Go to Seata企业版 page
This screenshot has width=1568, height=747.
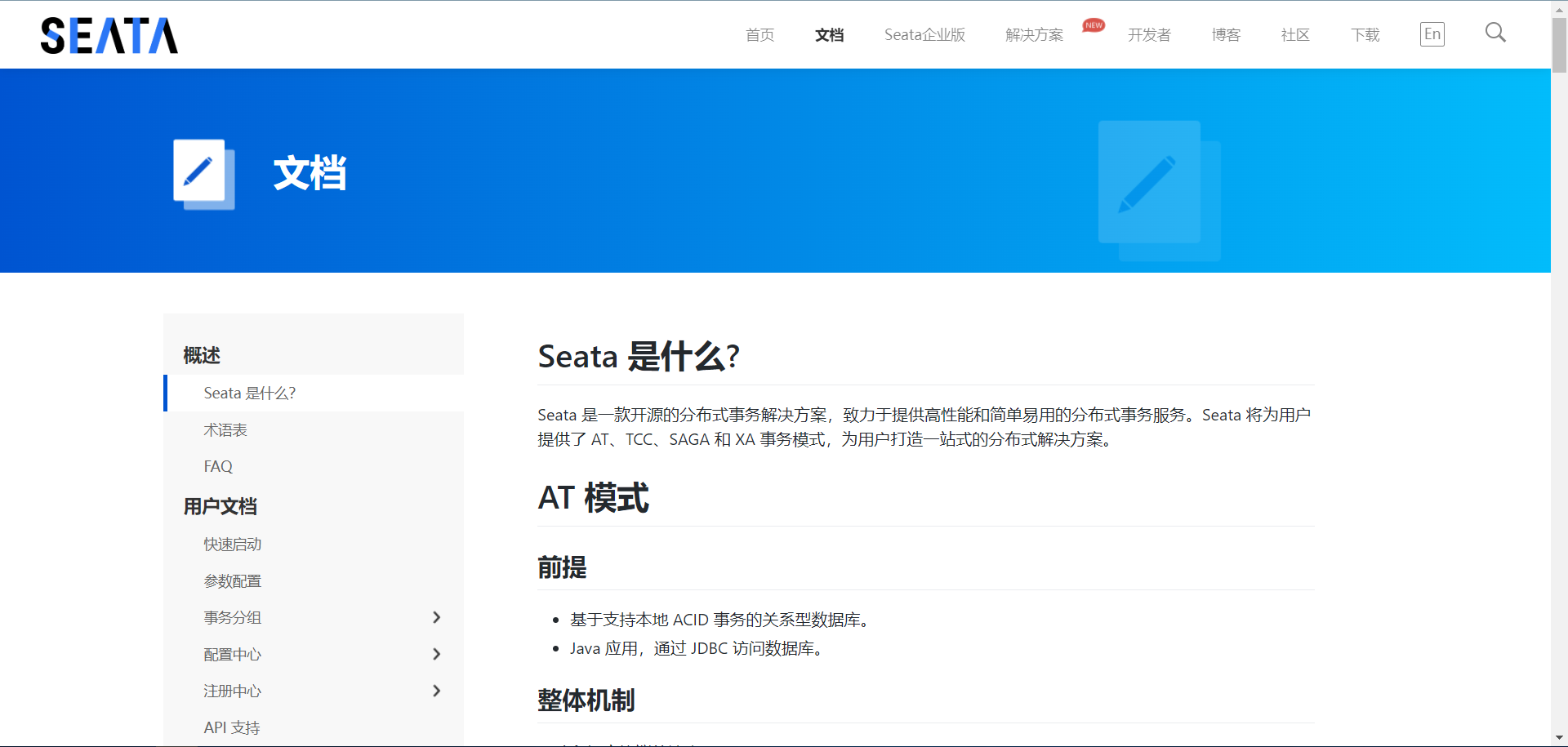point(924,35)
